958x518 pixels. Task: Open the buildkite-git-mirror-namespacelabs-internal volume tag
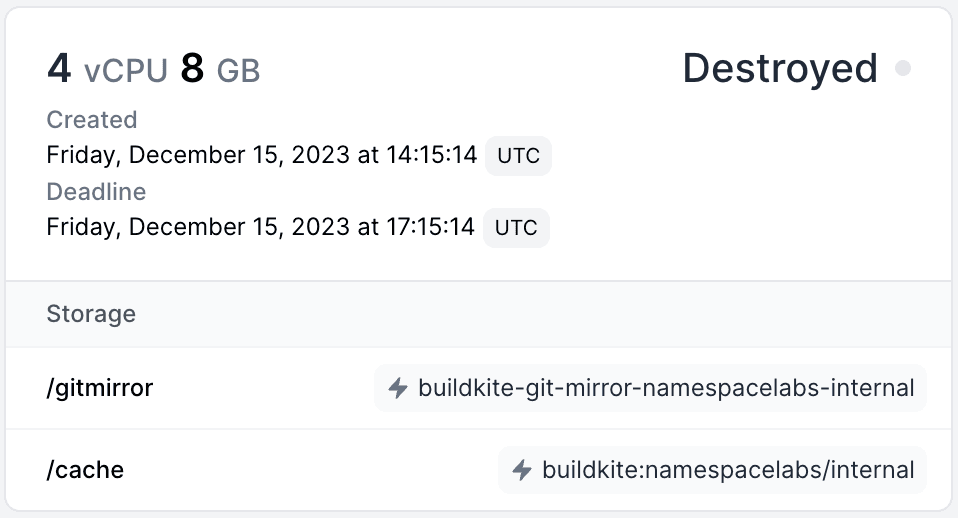point(665,388)
